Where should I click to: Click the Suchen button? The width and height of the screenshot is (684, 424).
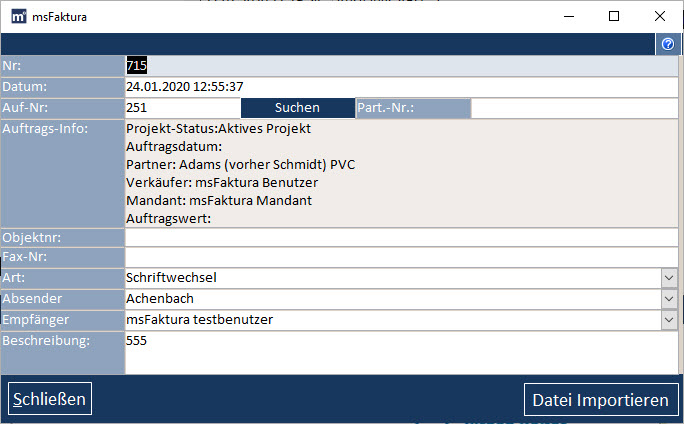pyautogui.click(x=298, y=108)
